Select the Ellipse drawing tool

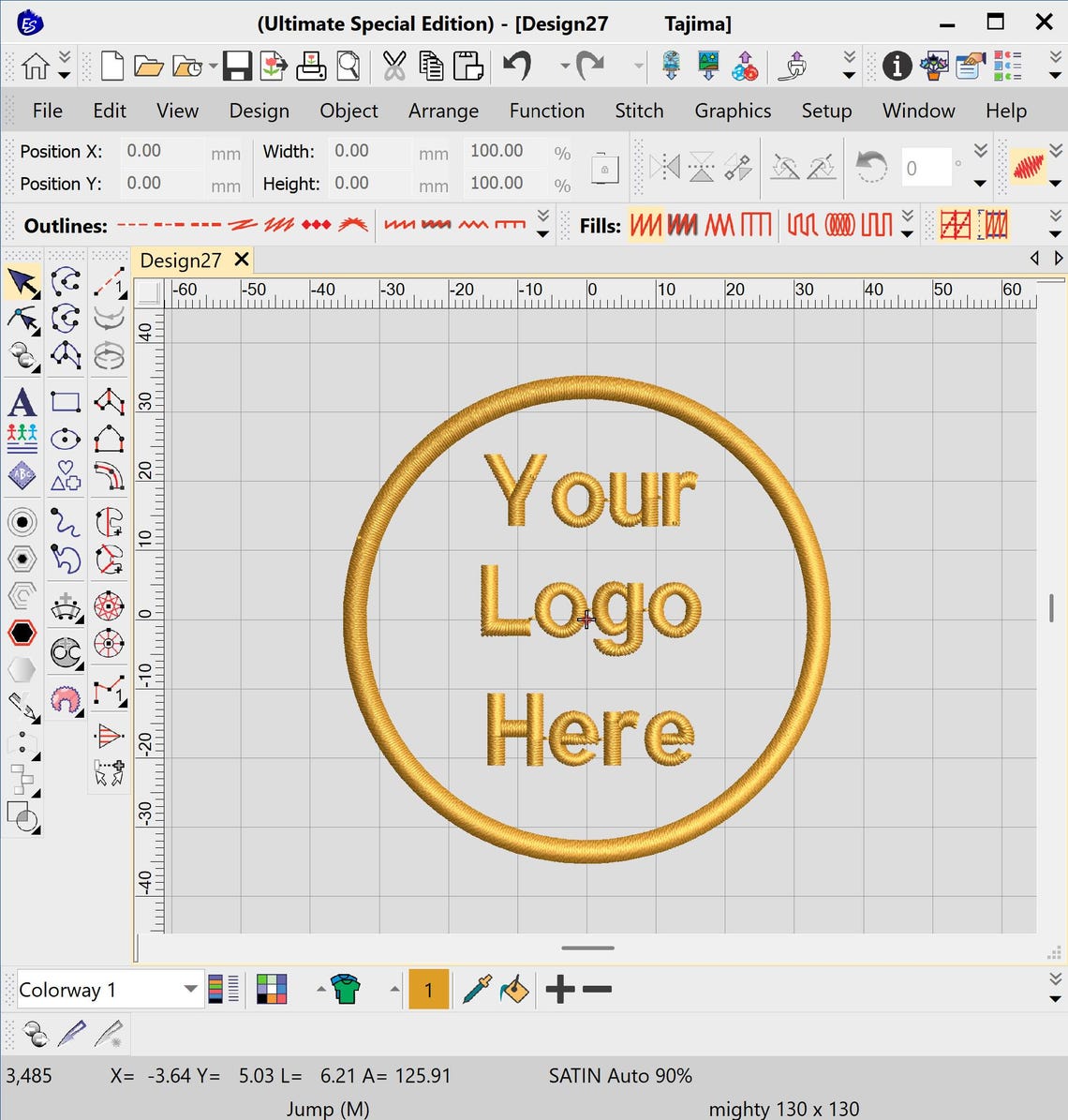click(x=66, y=439)
